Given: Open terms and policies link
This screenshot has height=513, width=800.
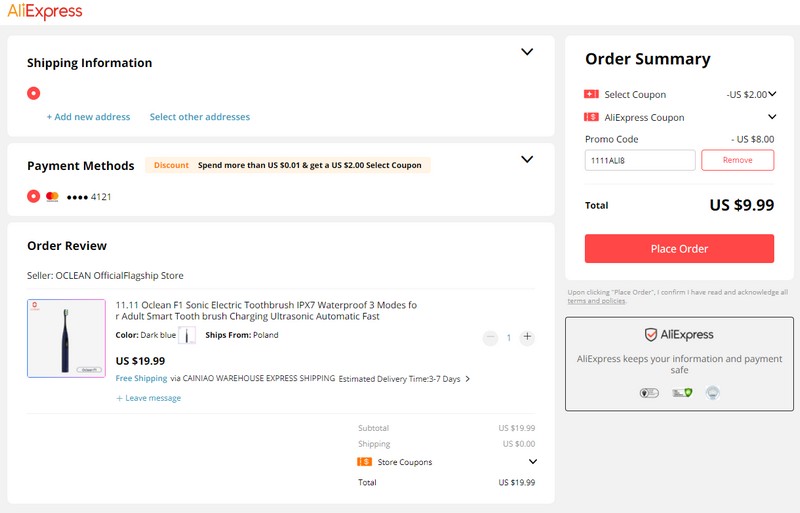Looking at the screenshot, I should pyautogui.click(x=596, y=301).
